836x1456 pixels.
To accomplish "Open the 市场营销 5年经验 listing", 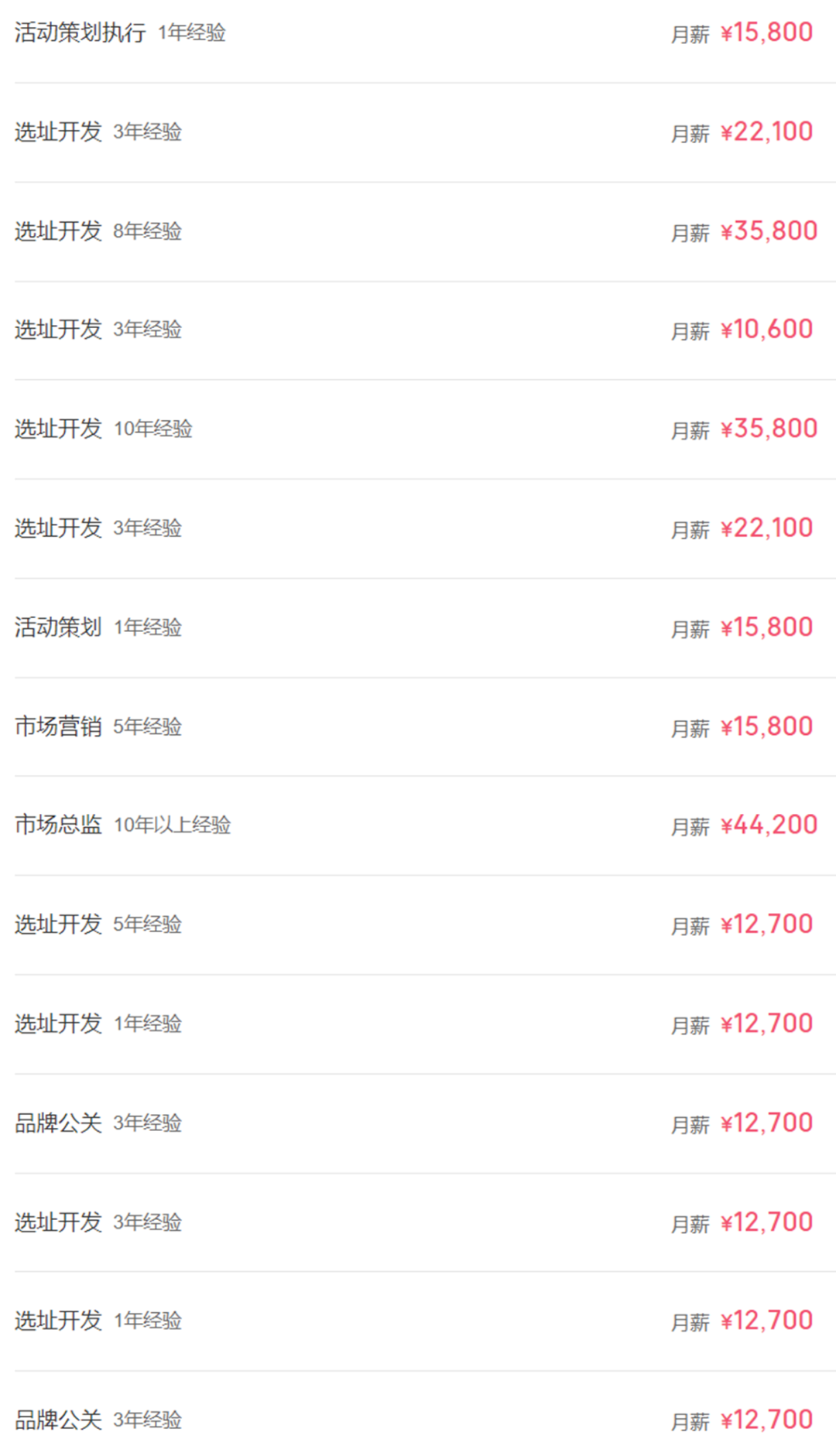I will tap(418, 726).
